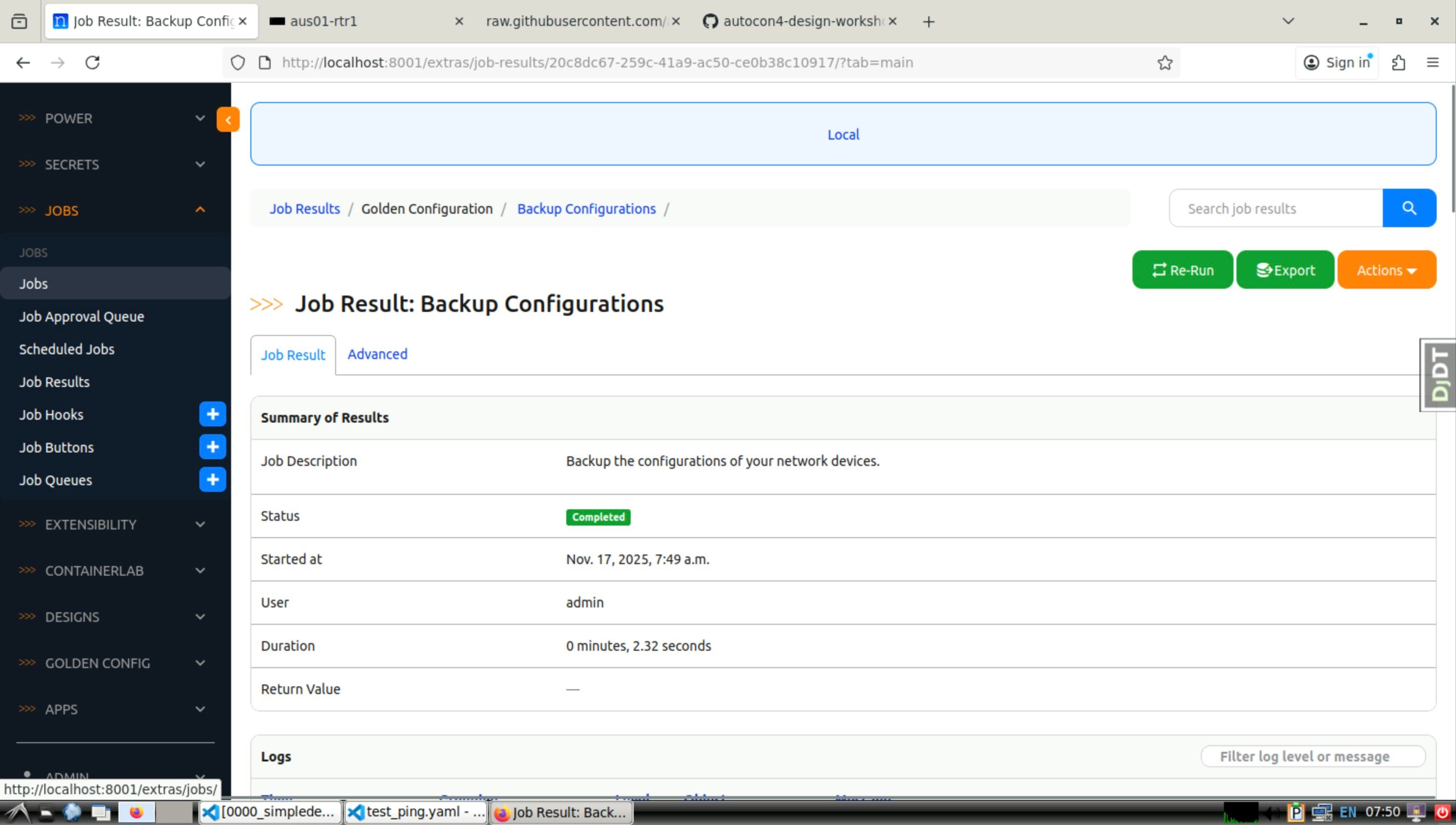
Task: Open the Backup Configurations breadcrumb link
Action: click(586, 208)
